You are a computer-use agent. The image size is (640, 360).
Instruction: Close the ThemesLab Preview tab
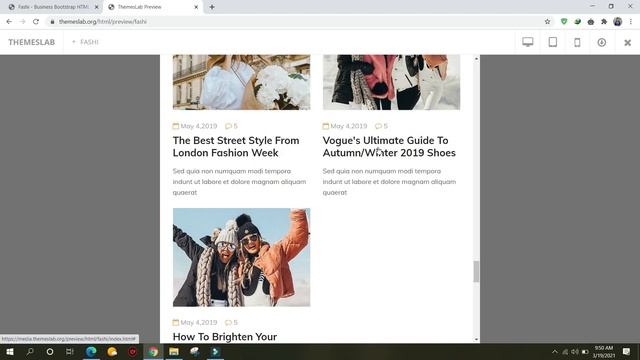coord(196,7)
